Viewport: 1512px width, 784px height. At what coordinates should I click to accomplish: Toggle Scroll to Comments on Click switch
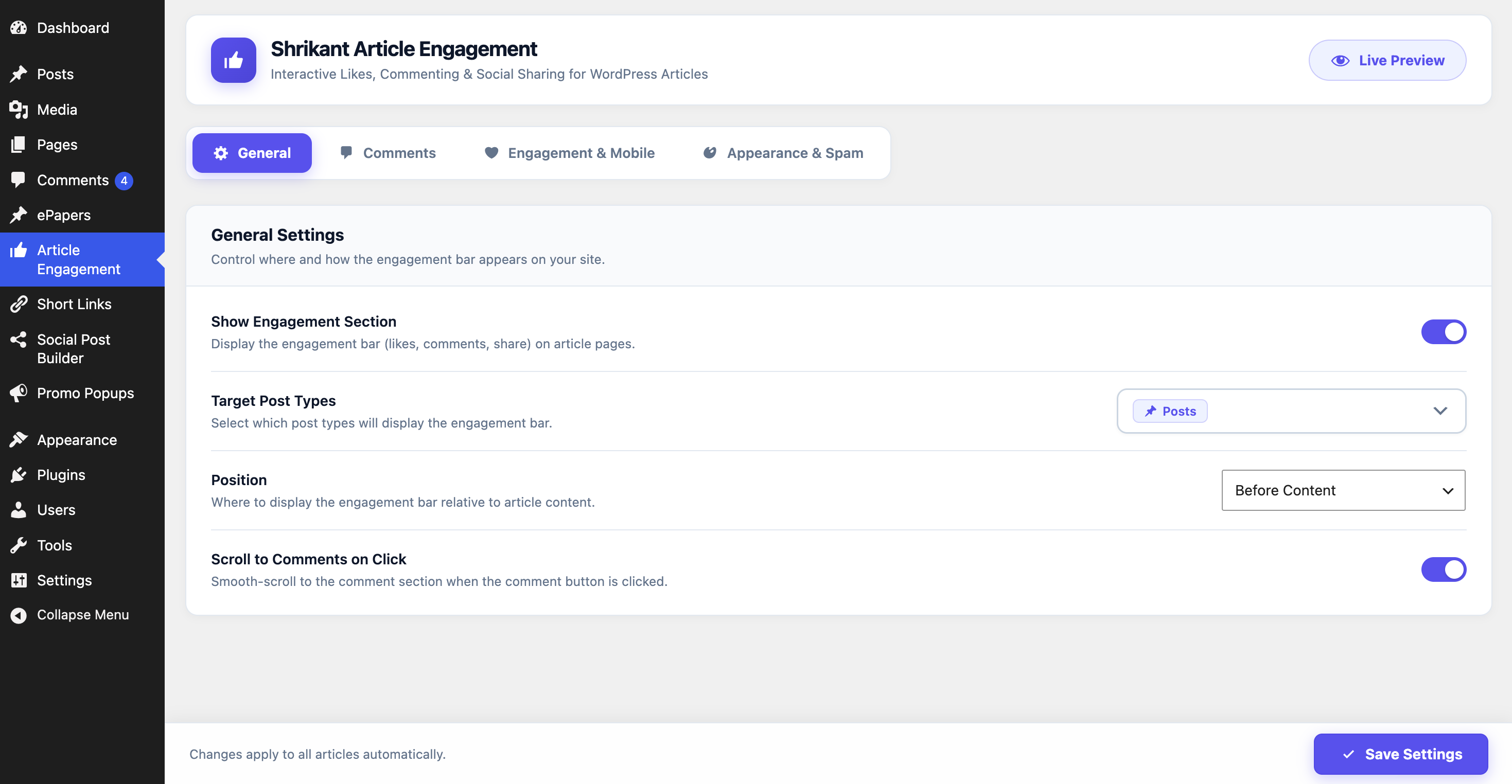tap(1444, 569)
